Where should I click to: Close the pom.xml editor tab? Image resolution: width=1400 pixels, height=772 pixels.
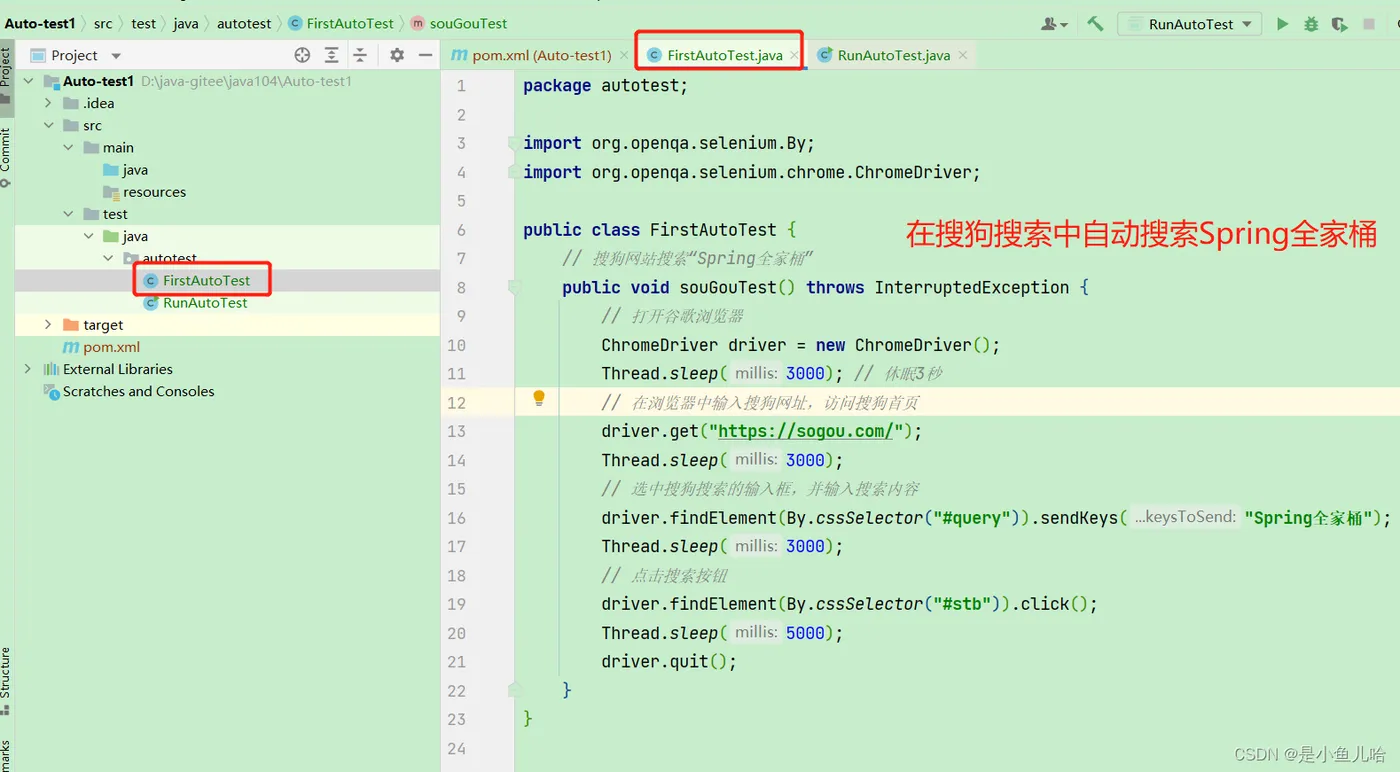[625, 55]
